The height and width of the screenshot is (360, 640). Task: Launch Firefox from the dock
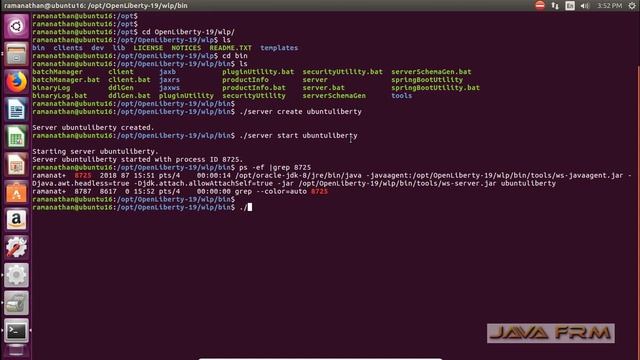click(x=16, y=82)
